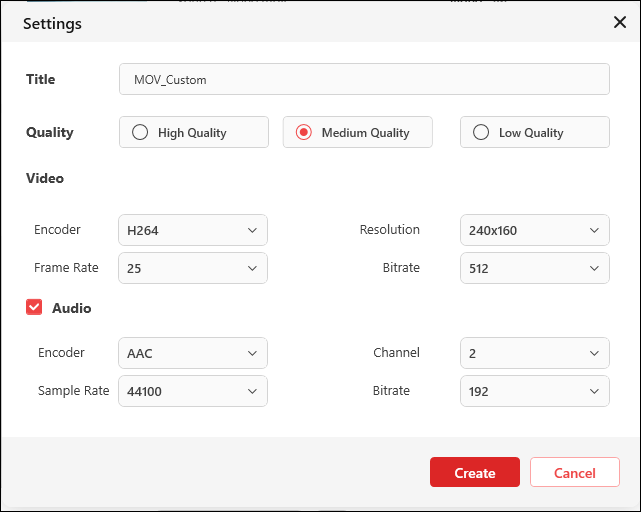Click the chevron arrow in Sample Rate box
Image resolution: width=641 pixels, height=512 pixels.
pyautogui.click(x=252, y=391)
